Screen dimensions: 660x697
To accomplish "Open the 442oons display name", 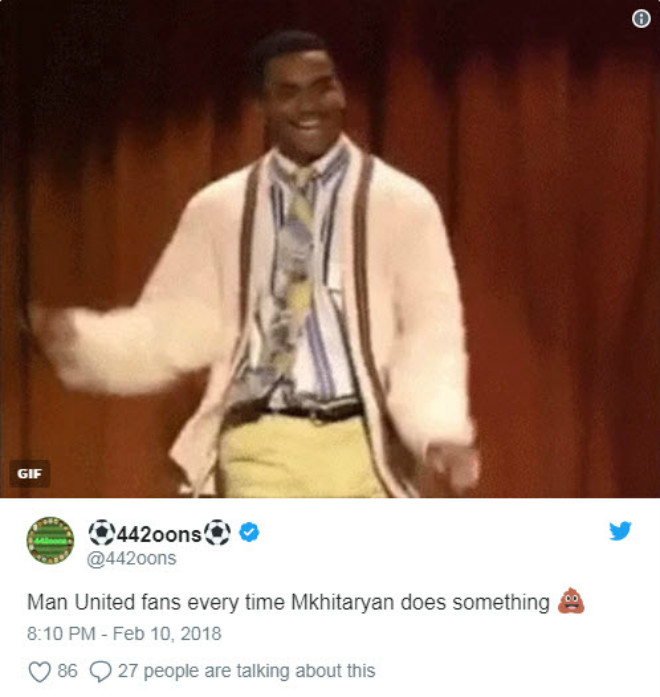I will [160, 533].
